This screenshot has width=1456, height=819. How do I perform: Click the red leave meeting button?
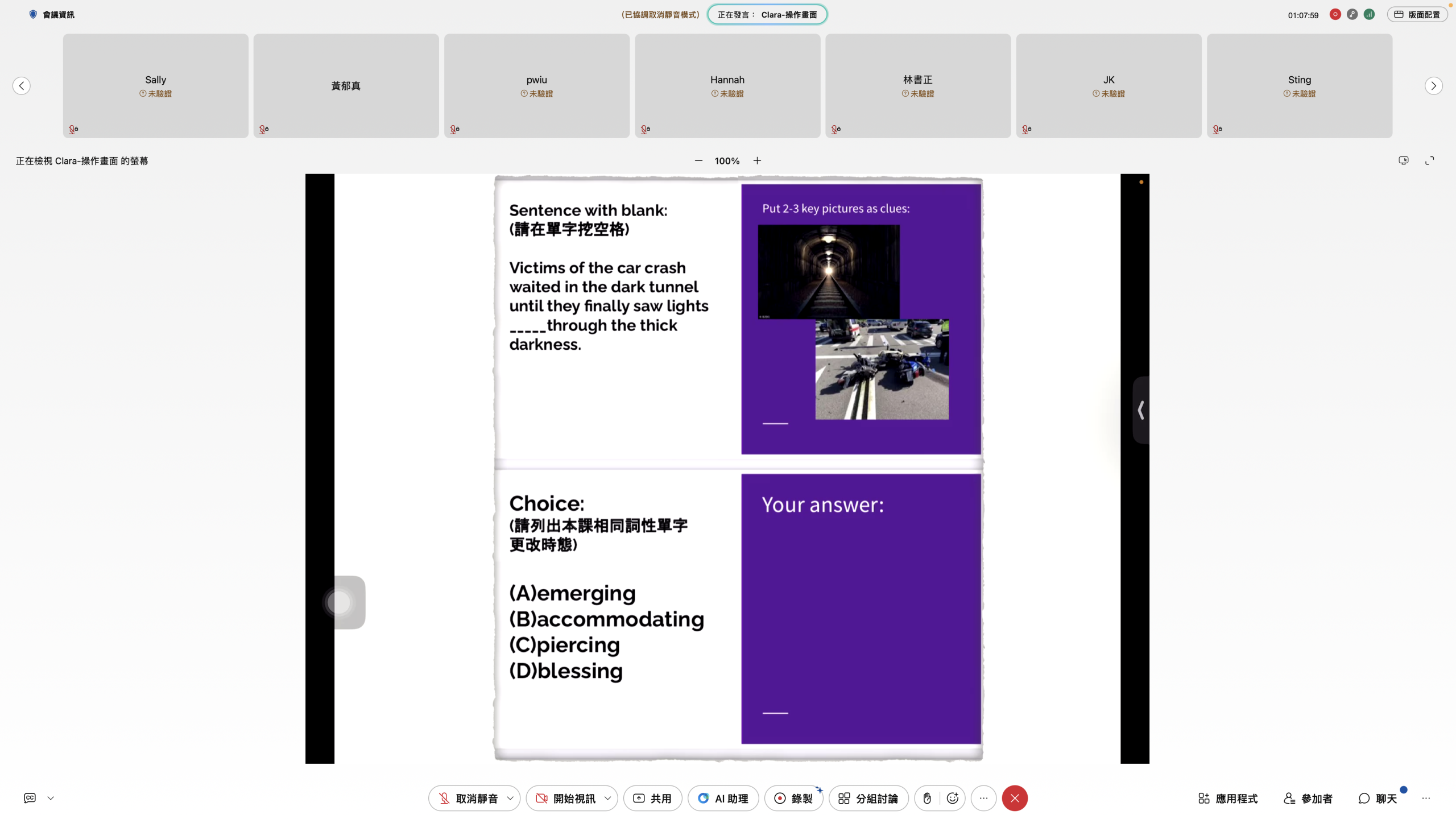[1015, 799]
